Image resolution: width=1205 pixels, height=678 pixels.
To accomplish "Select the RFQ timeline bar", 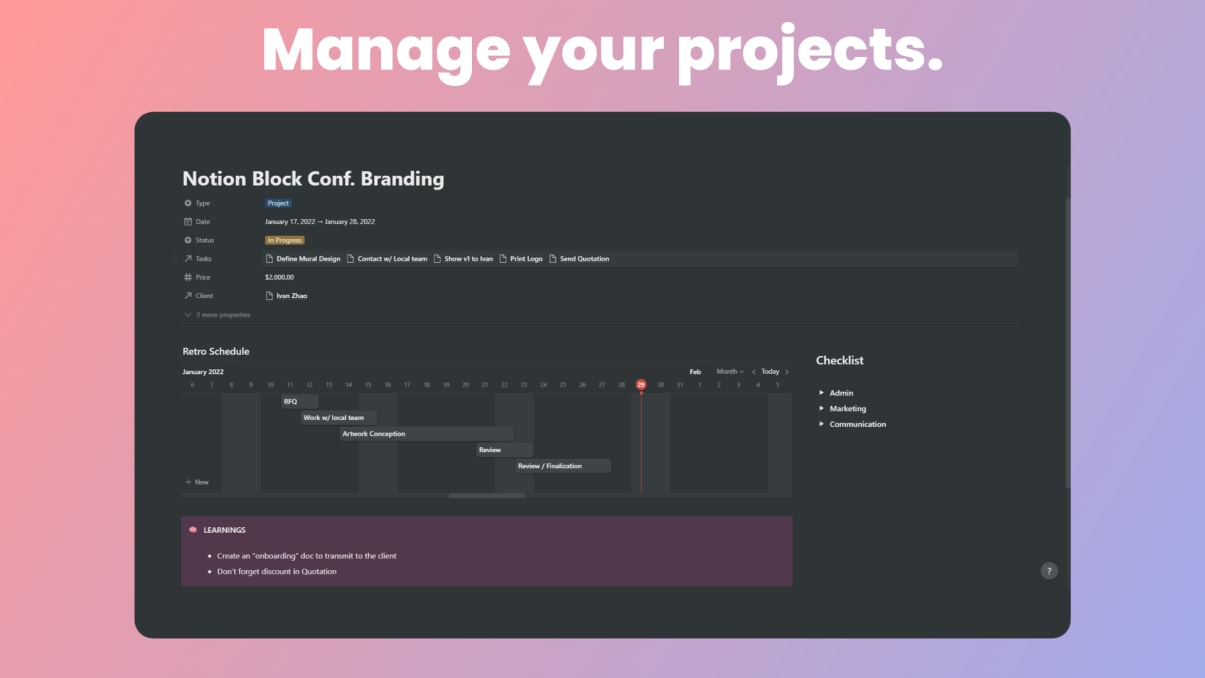I will click(299, 401).
